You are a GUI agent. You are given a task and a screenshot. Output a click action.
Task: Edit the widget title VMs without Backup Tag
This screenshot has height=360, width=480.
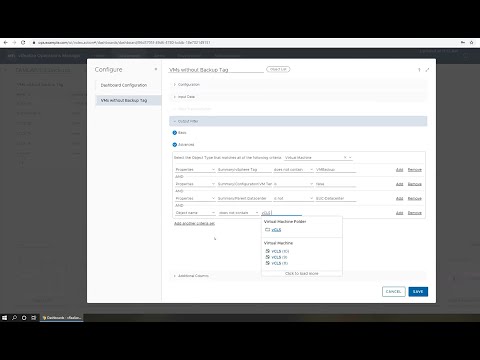tap(216, 70)
